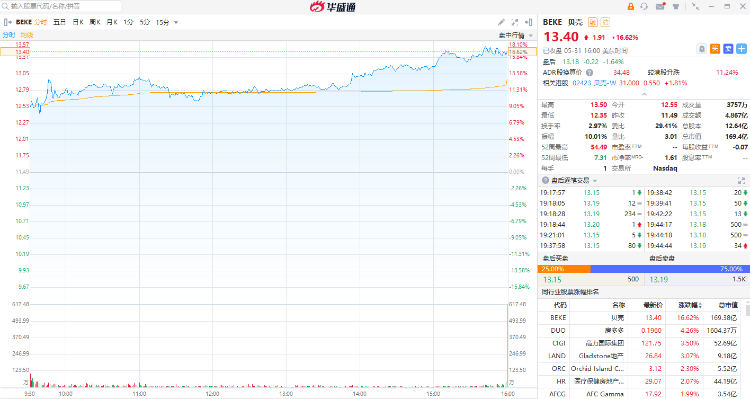Select the pencil drawing tool icon

coord(501,22)
